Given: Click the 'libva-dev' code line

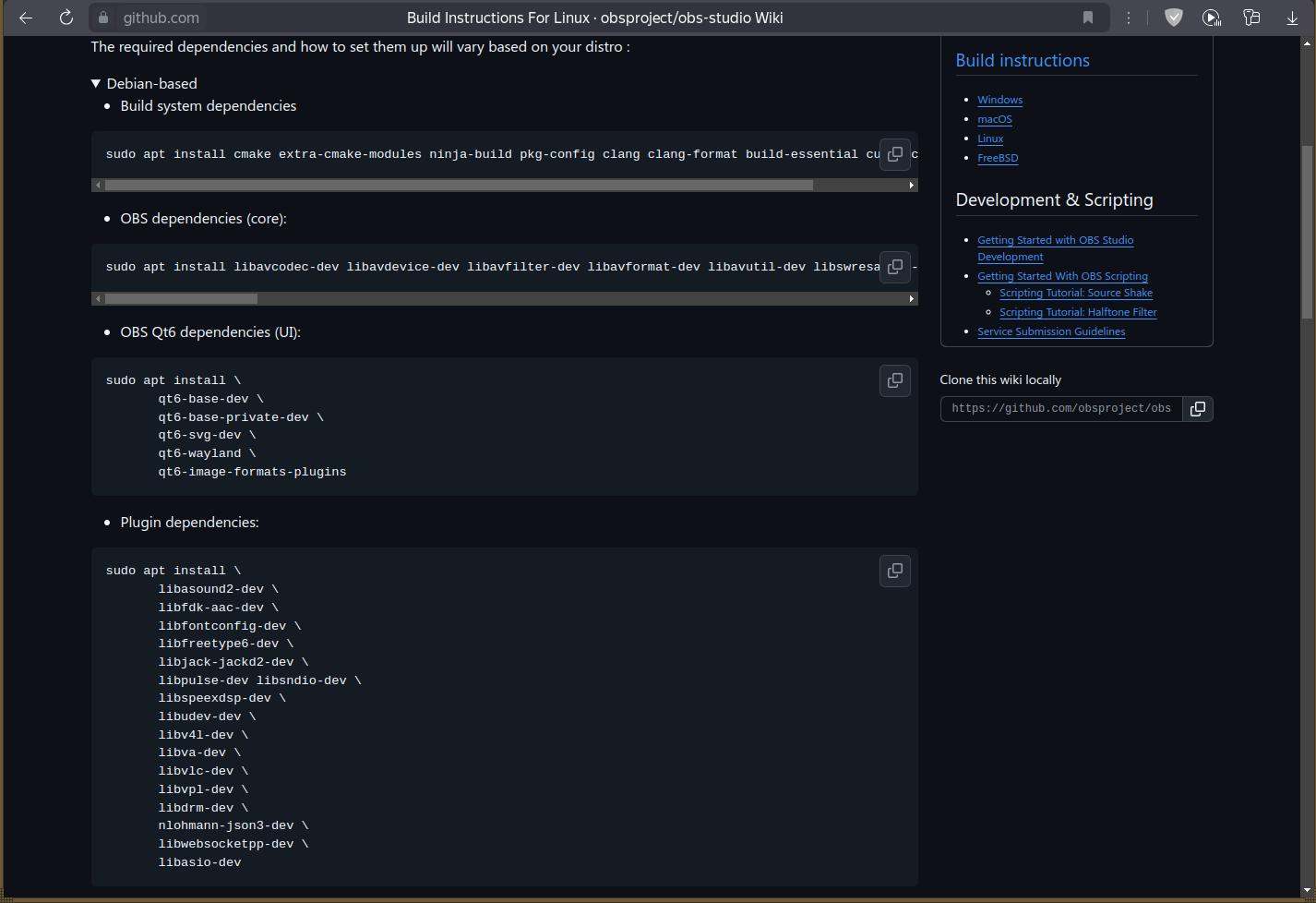Looking at the screenshot, I should 199,752.
